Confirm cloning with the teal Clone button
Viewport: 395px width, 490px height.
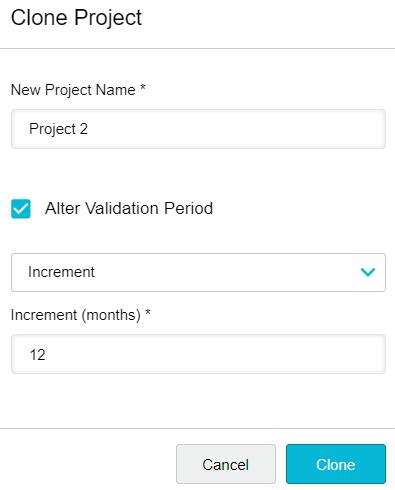tap(336, 464)
